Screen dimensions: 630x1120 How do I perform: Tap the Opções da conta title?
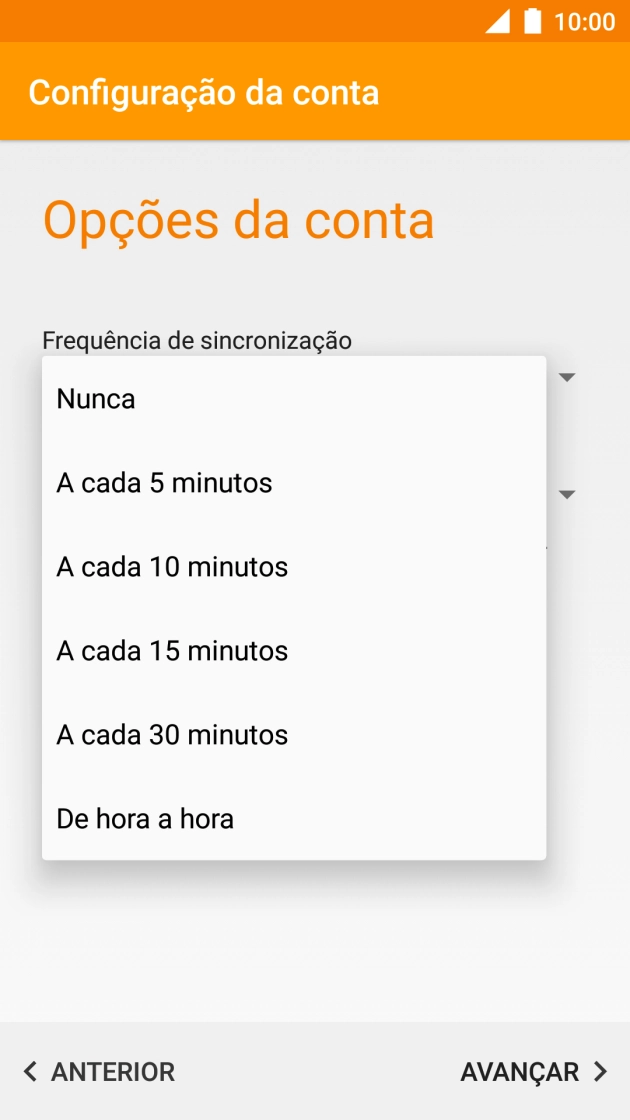(237, 220)
